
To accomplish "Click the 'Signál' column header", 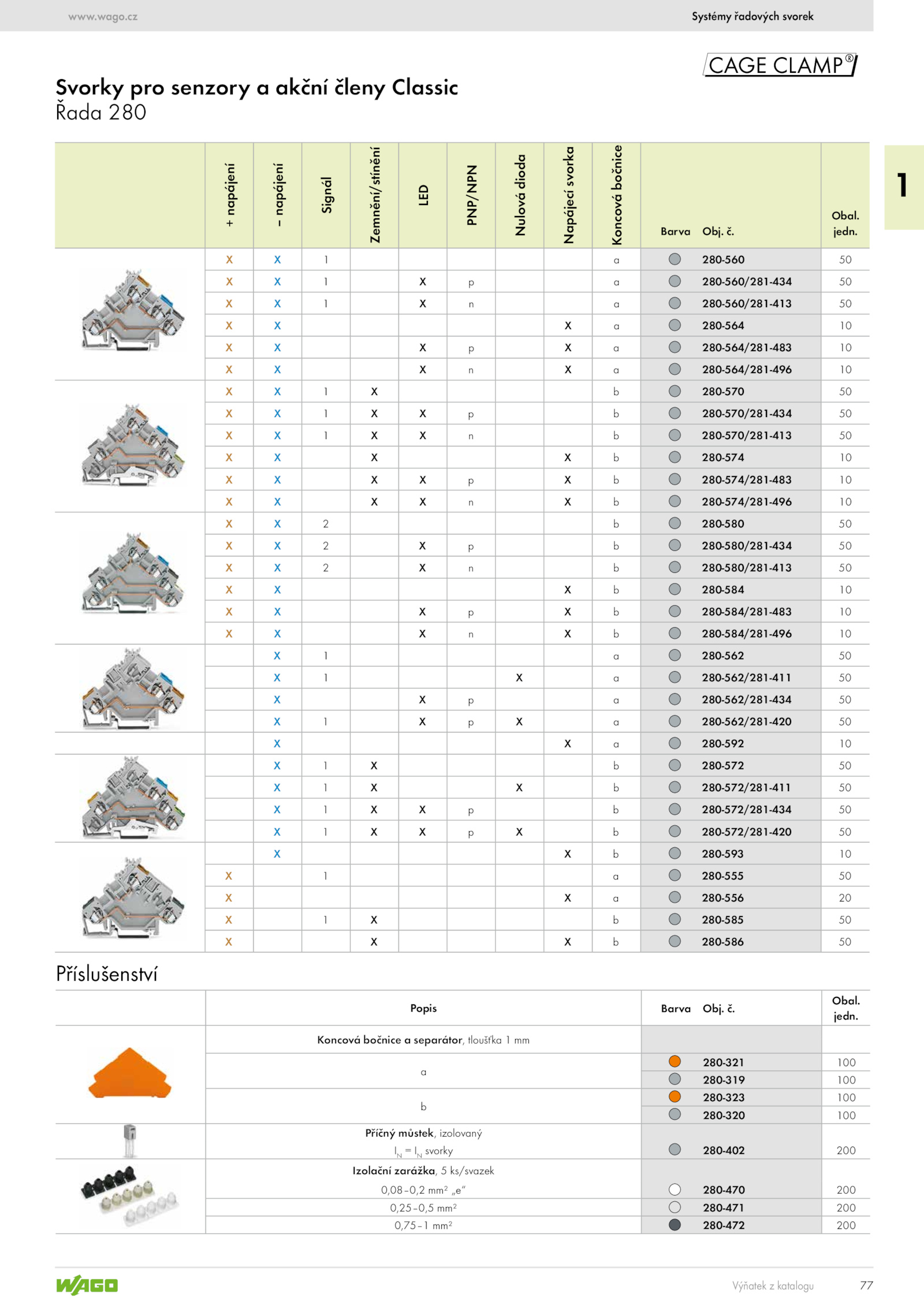I will click(x=327, y=195).
